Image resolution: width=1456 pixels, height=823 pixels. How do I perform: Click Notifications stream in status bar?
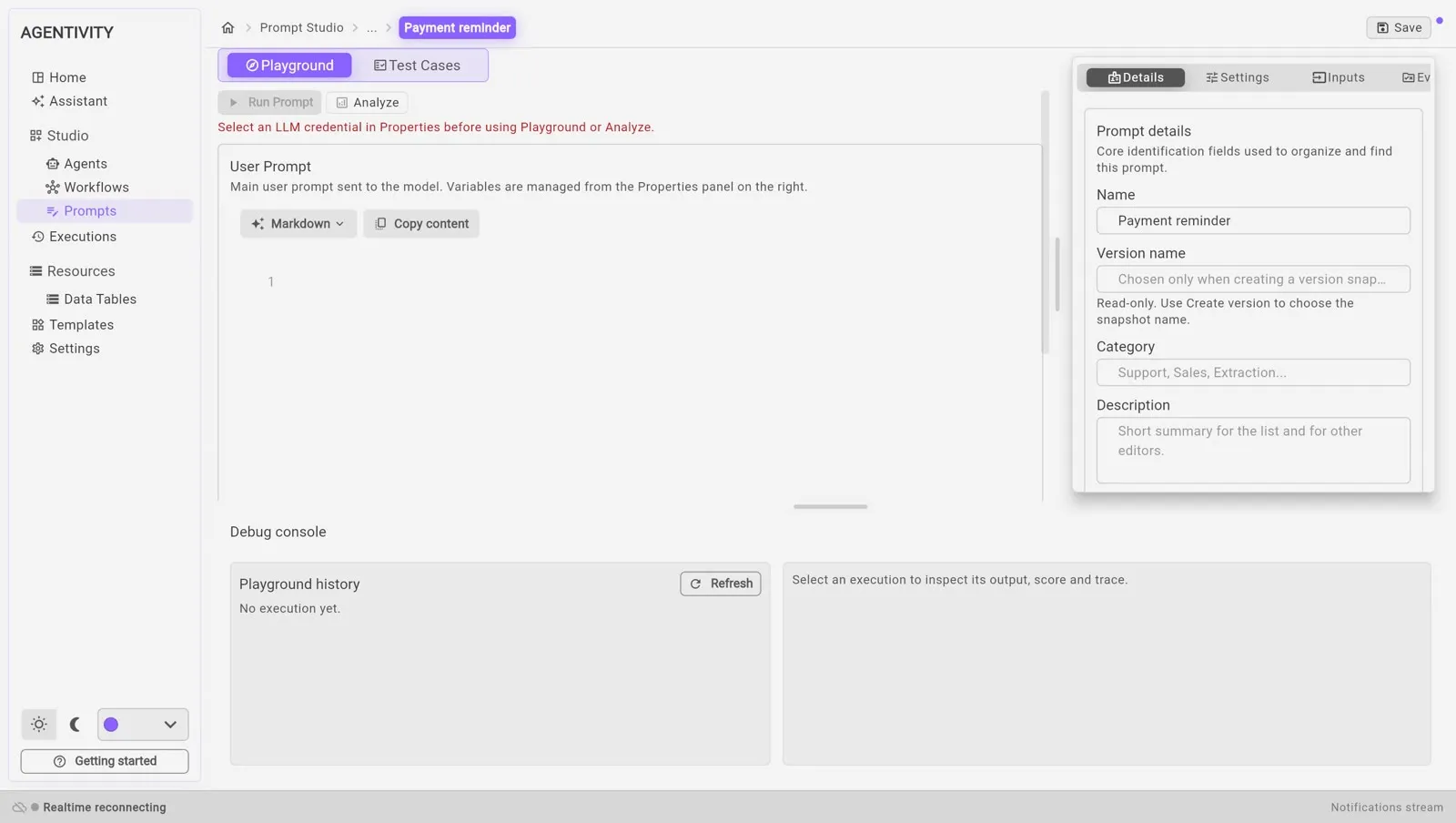coord(1387,808)
